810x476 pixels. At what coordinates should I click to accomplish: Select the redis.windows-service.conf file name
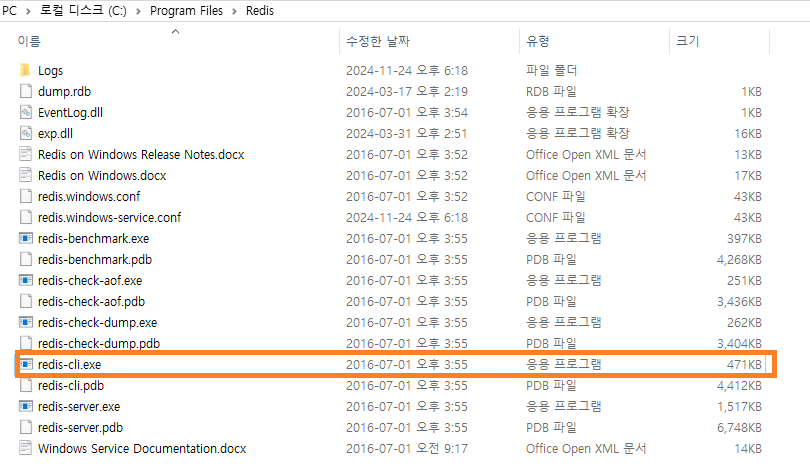pos(110,218)
